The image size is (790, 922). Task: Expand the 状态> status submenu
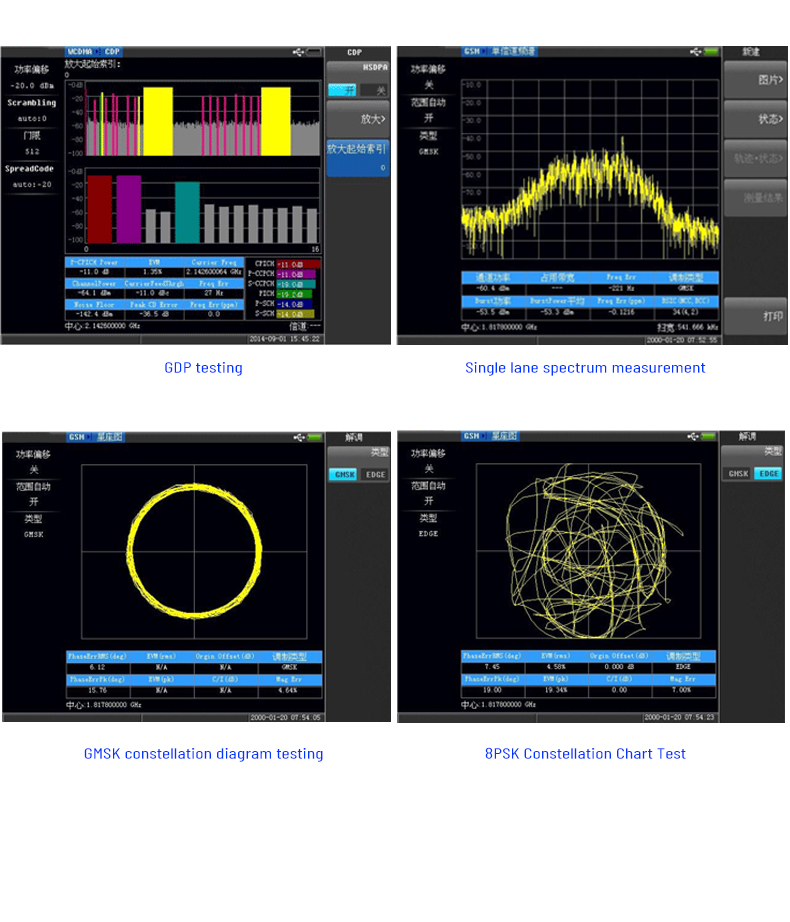point(755,119)
